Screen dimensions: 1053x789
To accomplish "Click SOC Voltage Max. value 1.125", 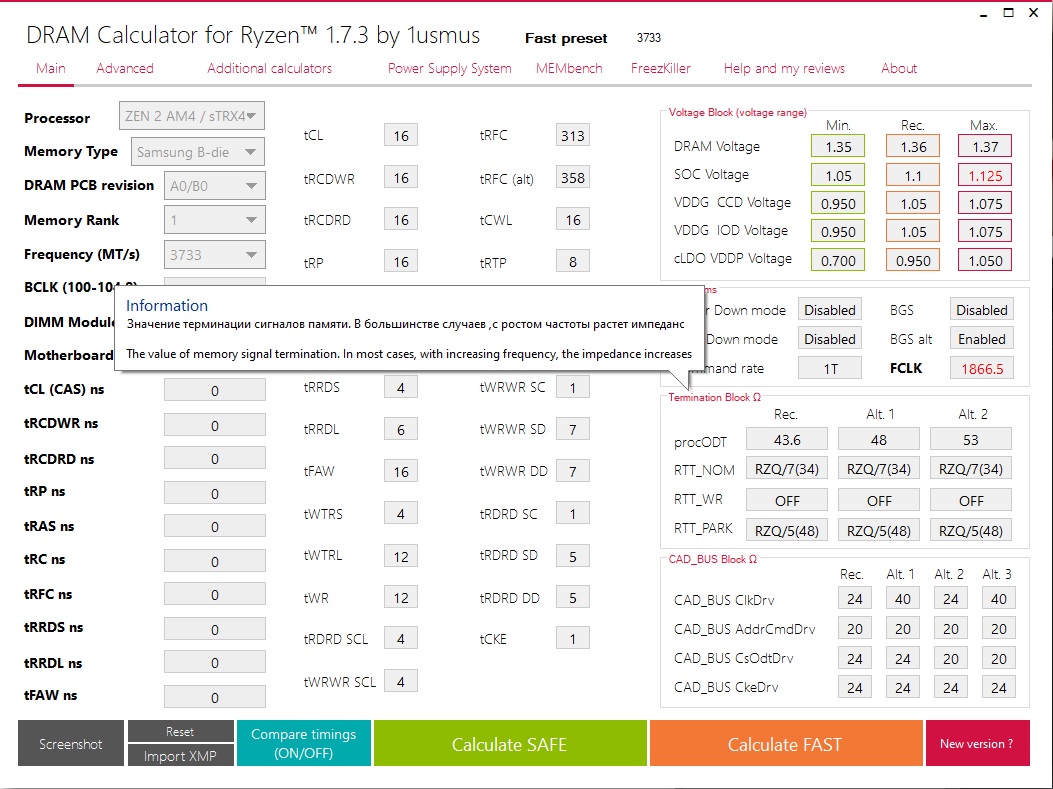I will coord(985,175).
